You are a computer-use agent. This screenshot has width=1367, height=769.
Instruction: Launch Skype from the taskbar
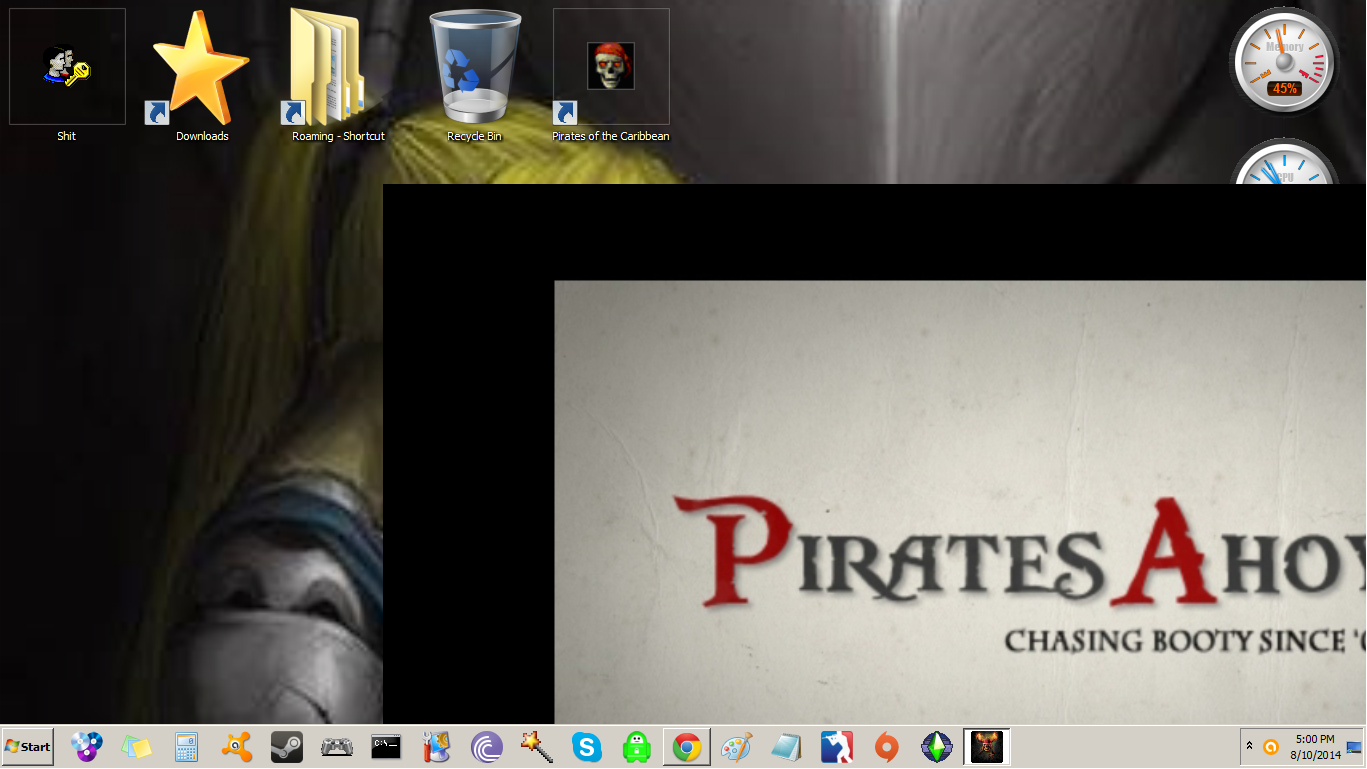click(587, 747)
